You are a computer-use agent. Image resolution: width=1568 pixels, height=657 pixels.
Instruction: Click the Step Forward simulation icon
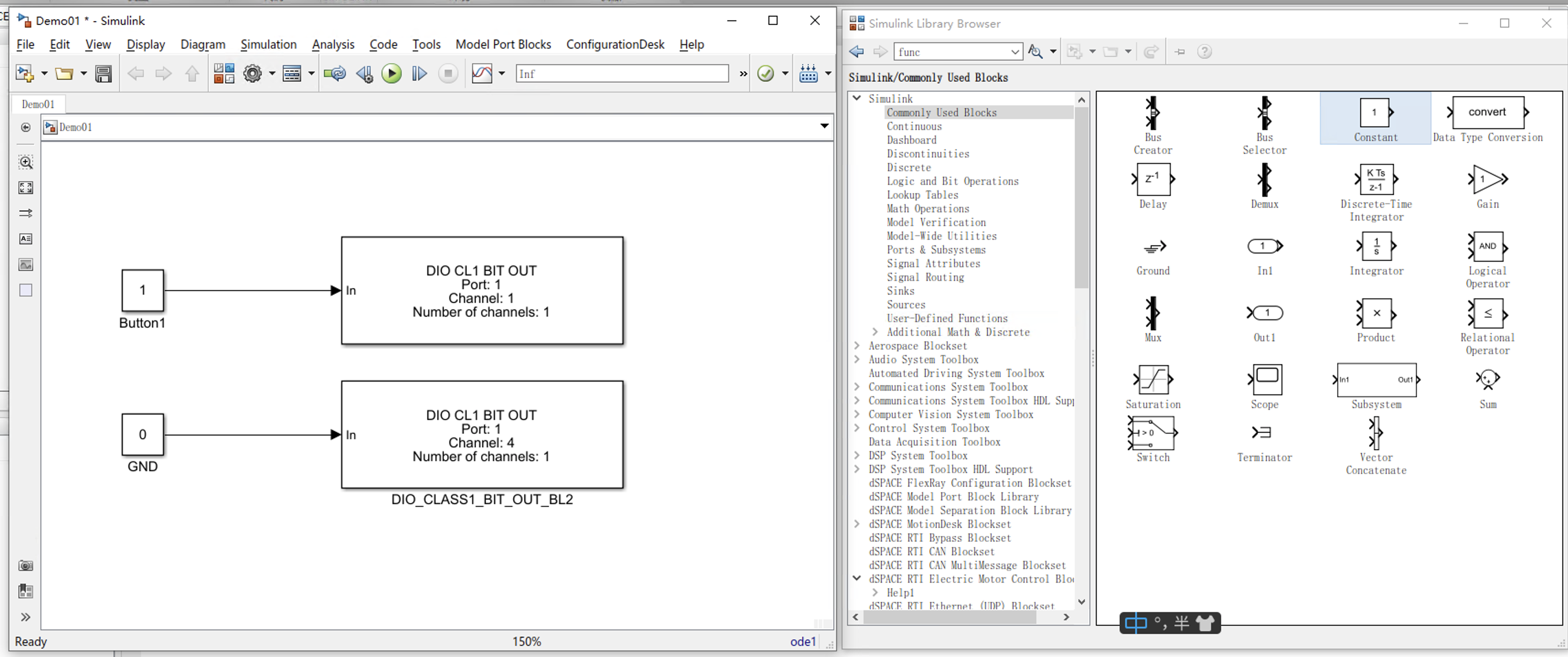[x=419, y=74]
